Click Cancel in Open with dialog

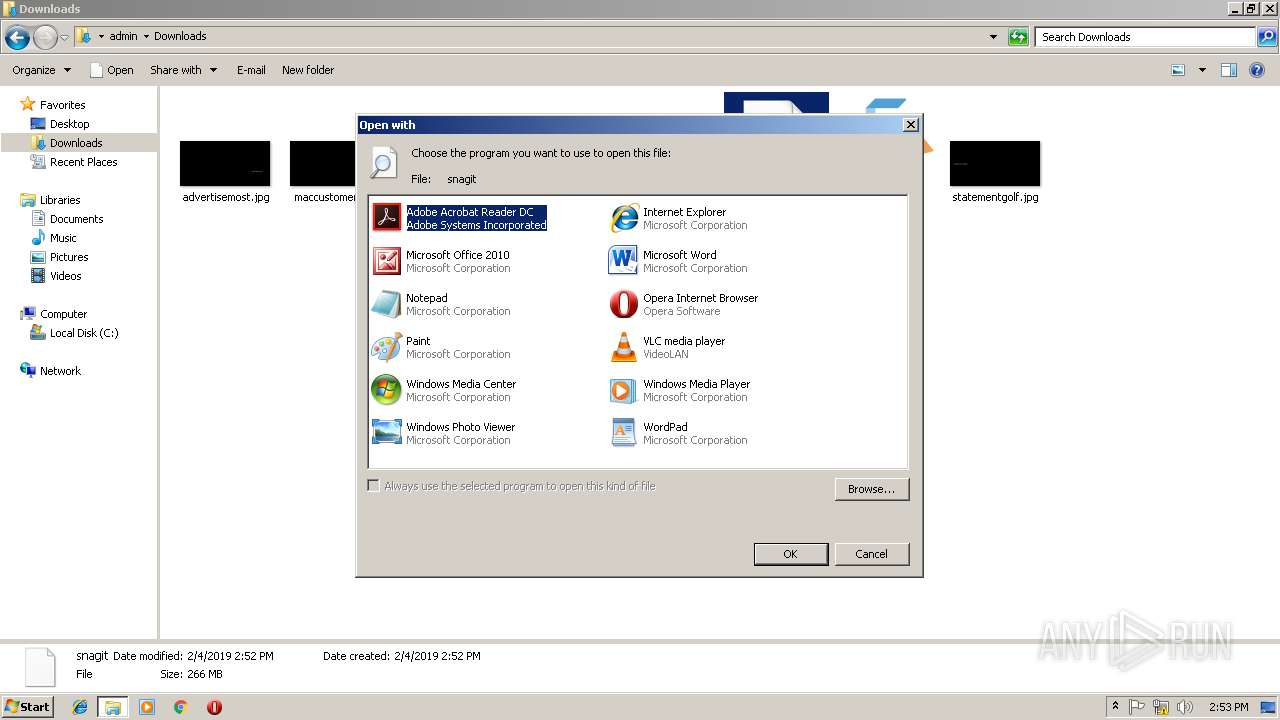(871, 554)
